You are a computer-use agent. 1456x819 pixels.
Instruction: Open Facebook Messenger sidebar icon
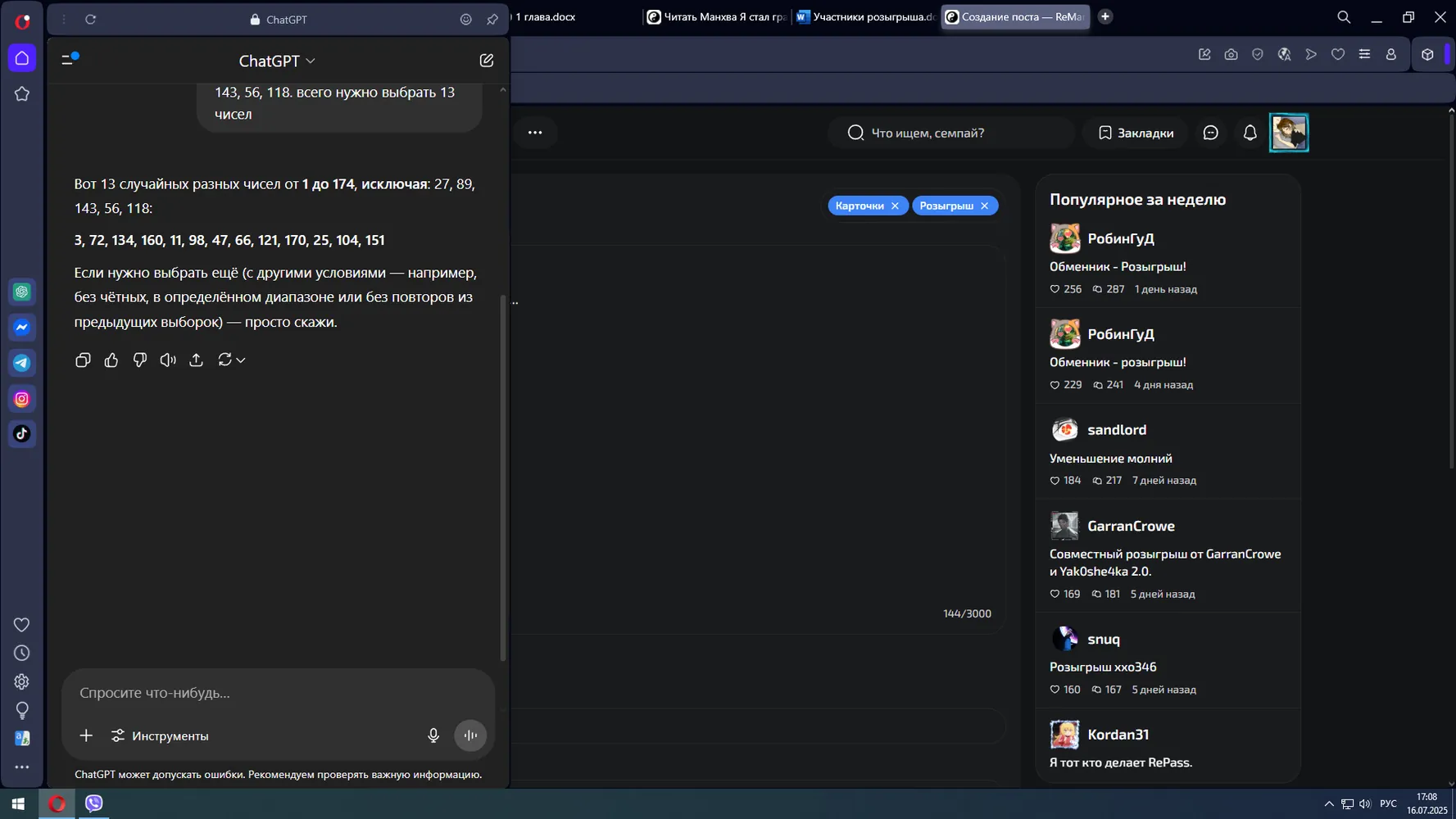click(22, 328)
